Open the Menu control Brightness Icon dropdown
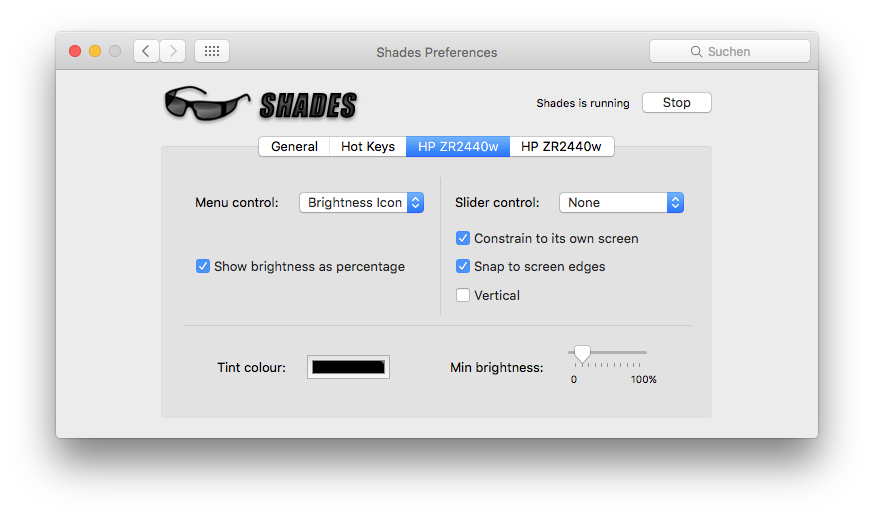This screenshot has height=518, width=874. click(x=361, y=203)
